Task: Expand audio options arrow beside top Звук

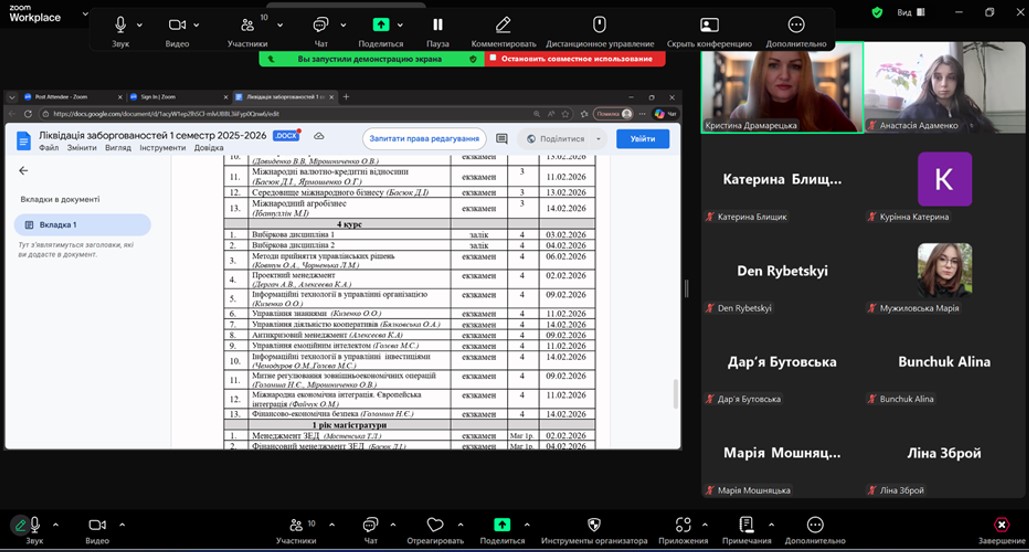Action: pos(140,25)
